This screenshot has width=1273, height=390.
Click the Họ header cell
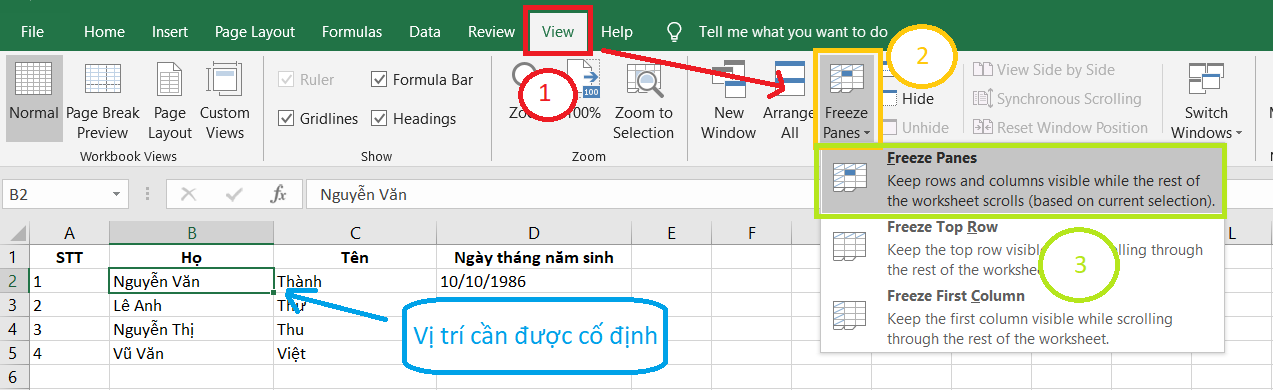point(191,258)
